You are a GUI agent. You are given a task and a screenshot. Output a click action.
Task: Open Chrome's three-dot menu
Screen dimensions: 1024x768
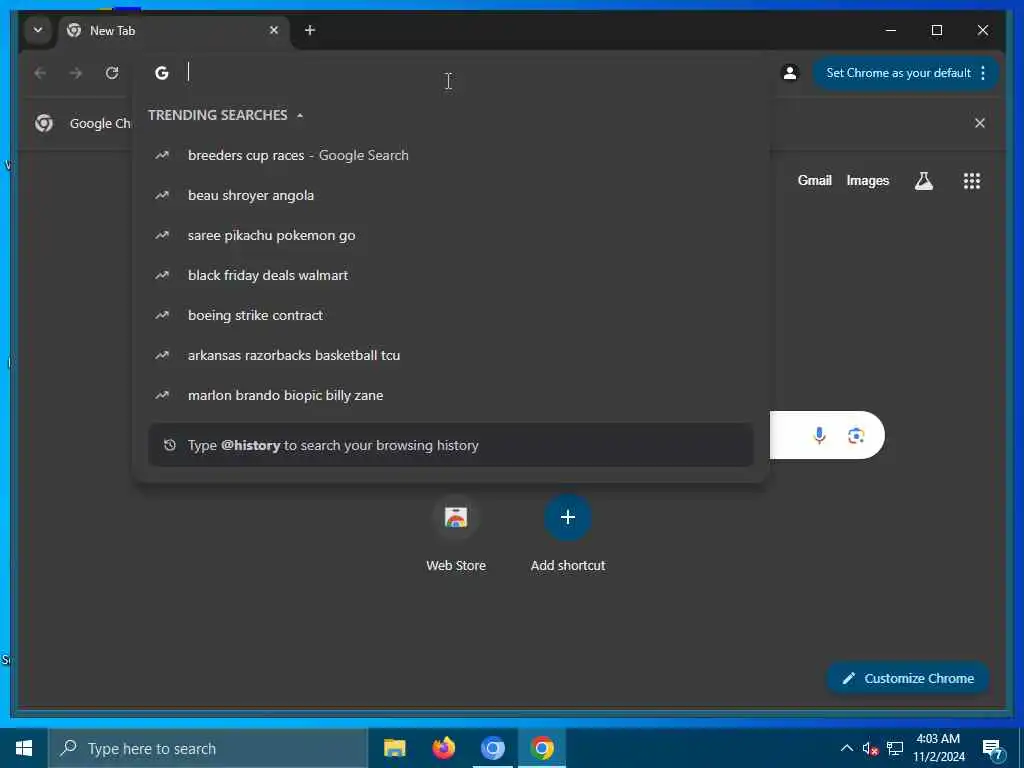(x=983, y=73)
